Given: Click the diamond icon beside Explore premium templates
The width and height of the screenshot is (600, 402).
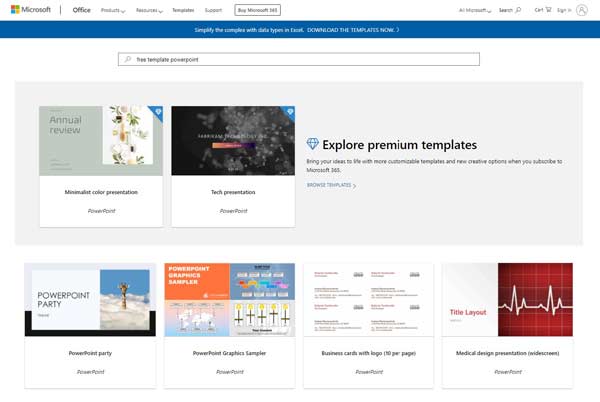Looking at the screenshot, I should [313, 144].
